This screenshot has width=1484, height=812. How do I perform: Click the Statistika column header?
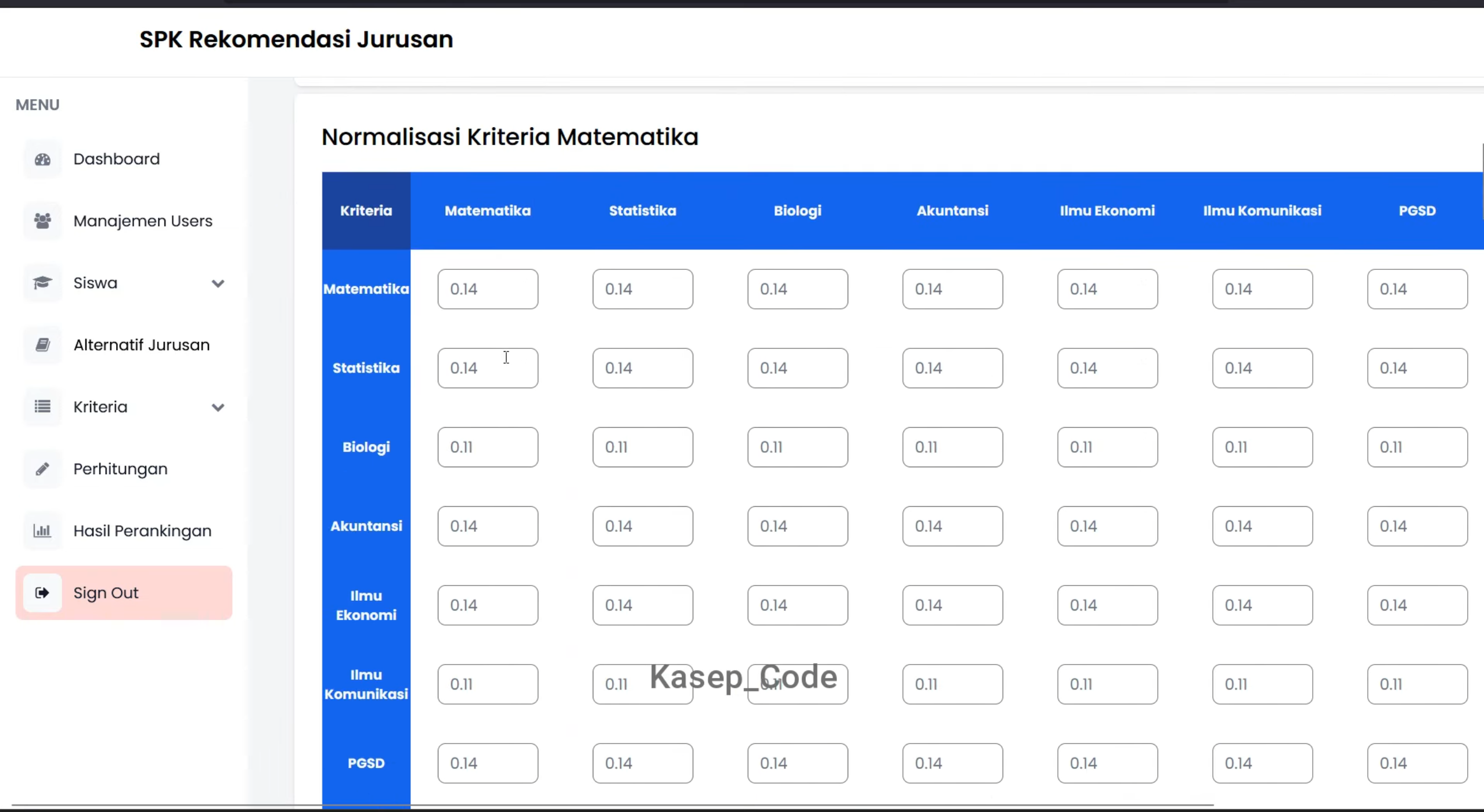coord(643,211)
